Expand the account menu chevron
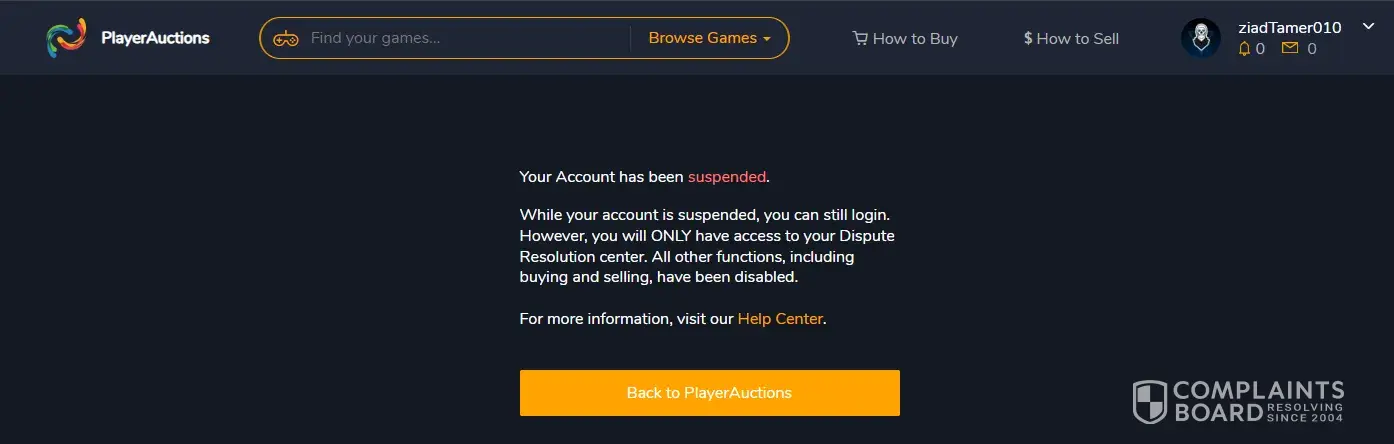Viewport: 1394px width, 444px height. coord(1369,27)
